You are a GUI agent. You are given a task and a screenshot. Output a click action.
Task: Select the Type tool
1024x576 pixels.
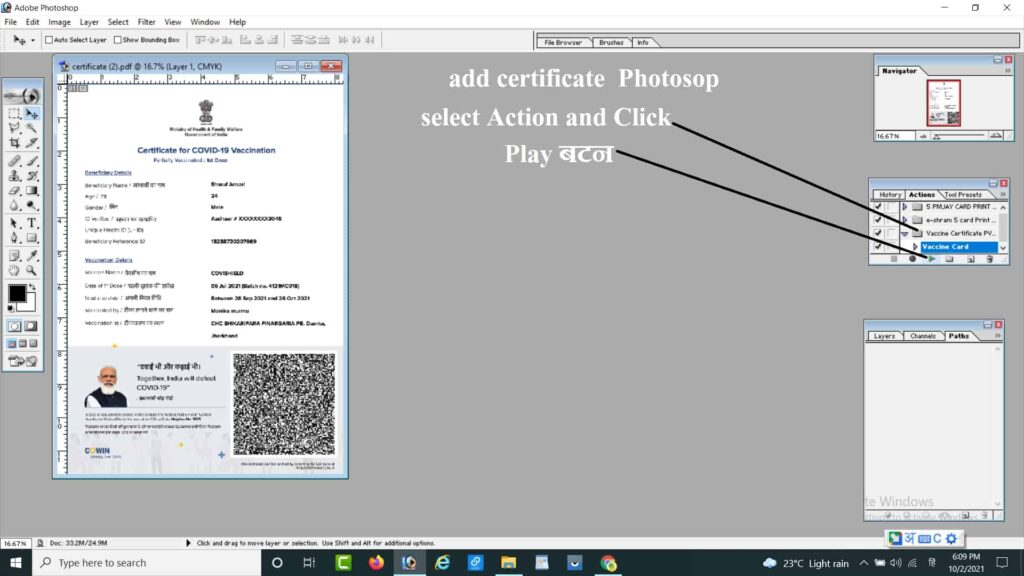click(31, 223)
